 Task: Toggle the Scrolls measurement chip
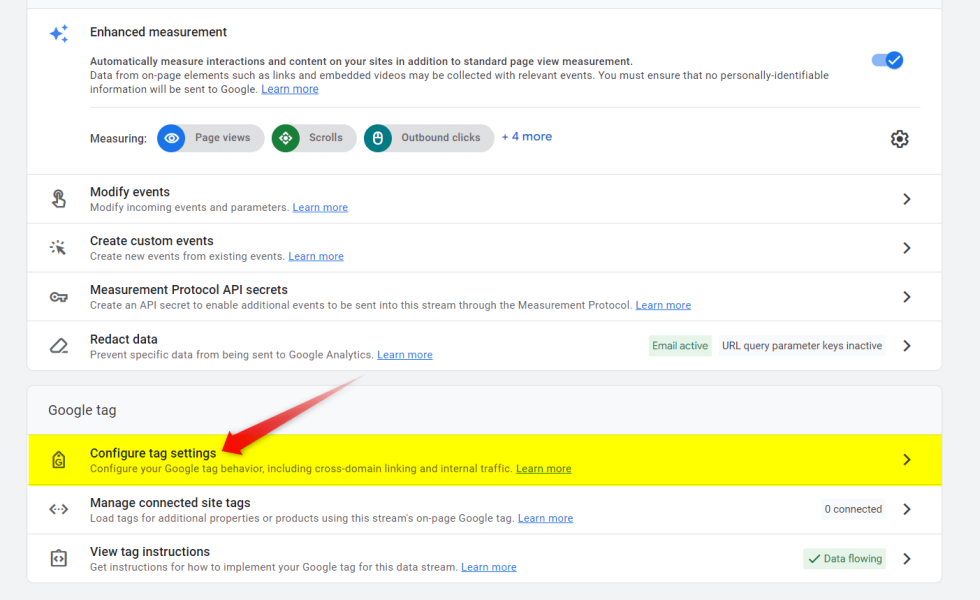[x=313, y=138]
